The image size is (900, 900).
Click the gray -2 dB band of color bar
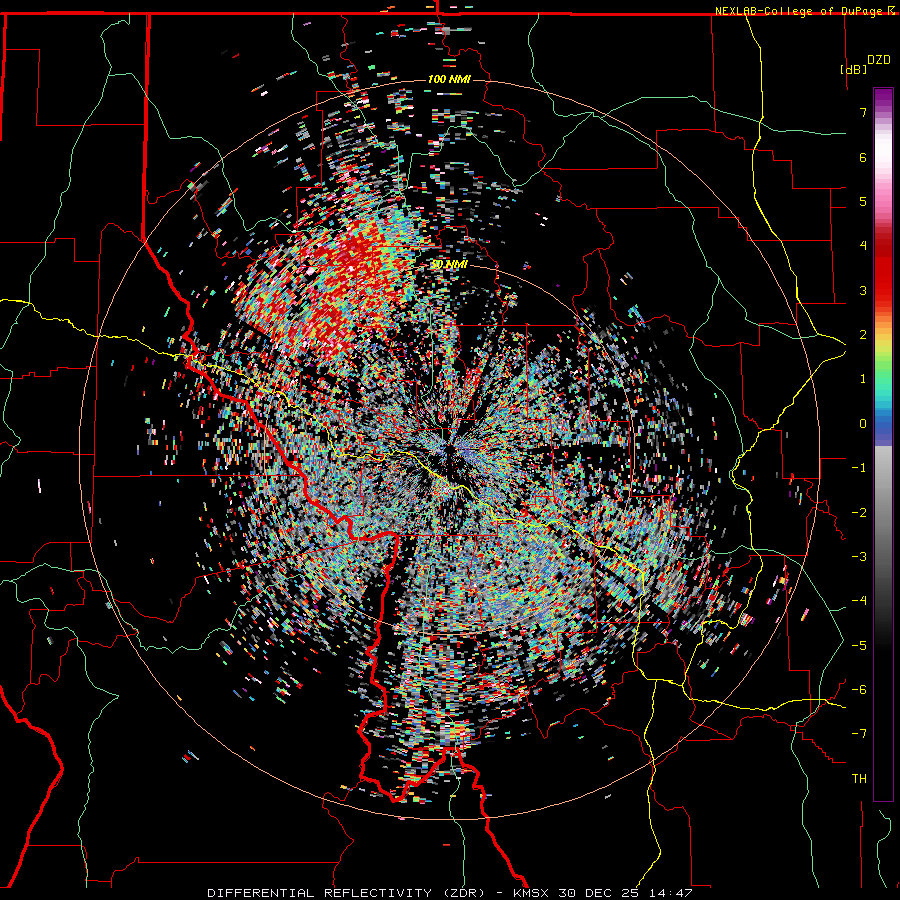883,513
